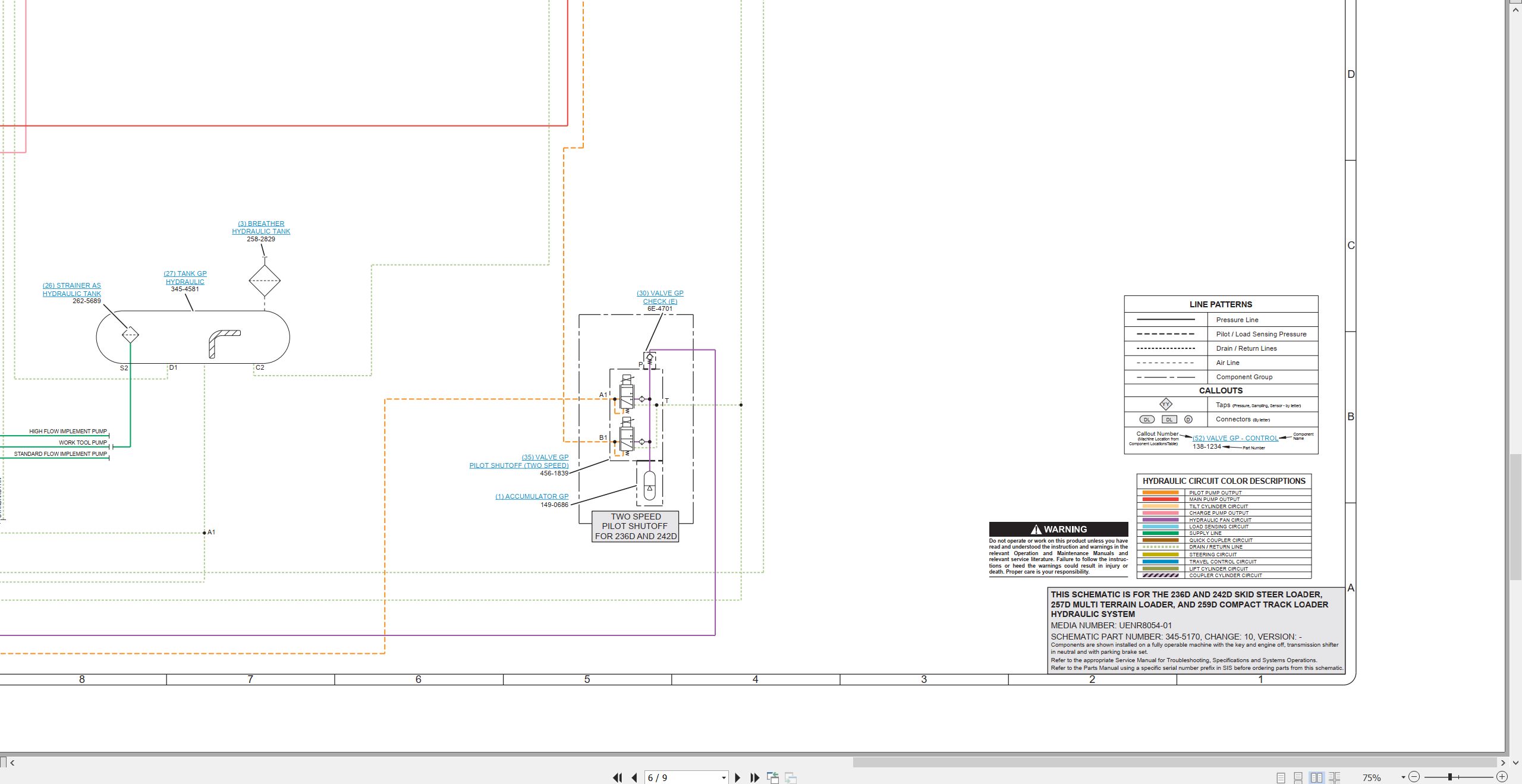
Task: Click the page number field showing 6 / 9
Action: pos(683,777)
